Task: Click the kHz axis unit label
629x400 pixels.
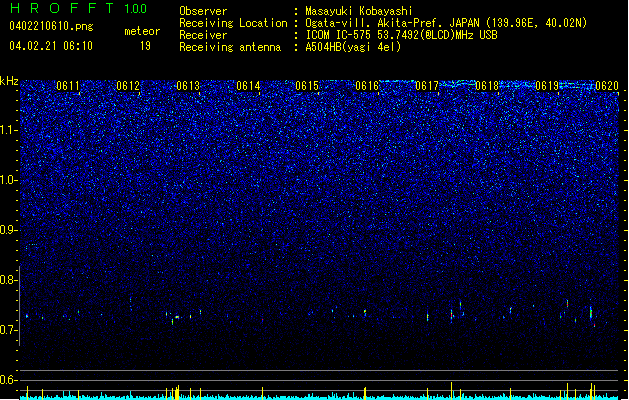Action: point(9,81)
